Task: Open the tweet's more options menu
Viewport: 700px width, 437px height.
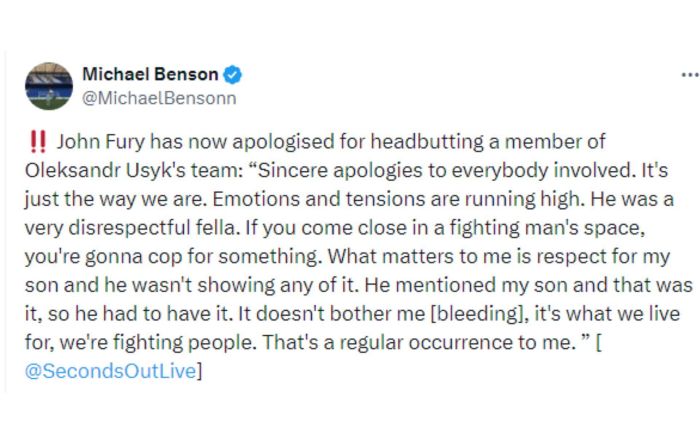Action: (689, 75)
